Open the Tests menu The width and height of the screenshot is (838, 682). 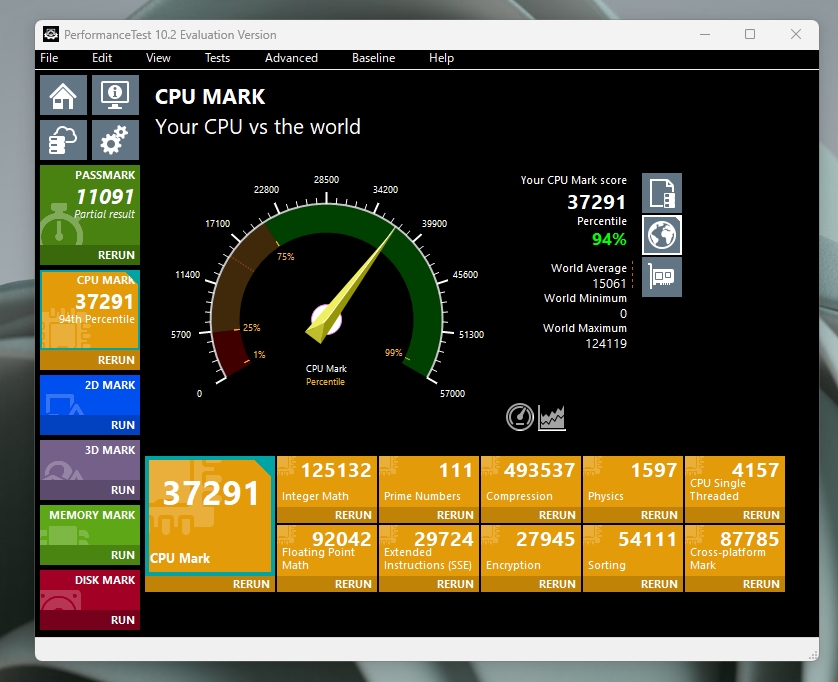coord(217,58)
